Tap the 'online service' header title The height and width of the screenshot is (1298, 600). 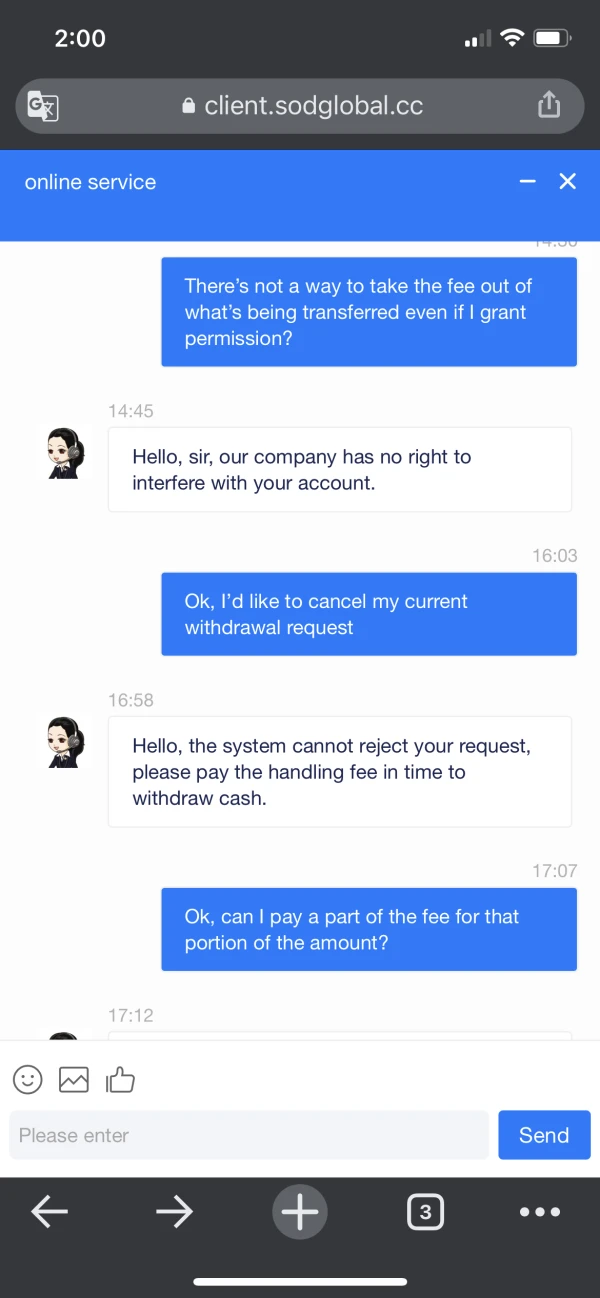click(x=90, y=182)
